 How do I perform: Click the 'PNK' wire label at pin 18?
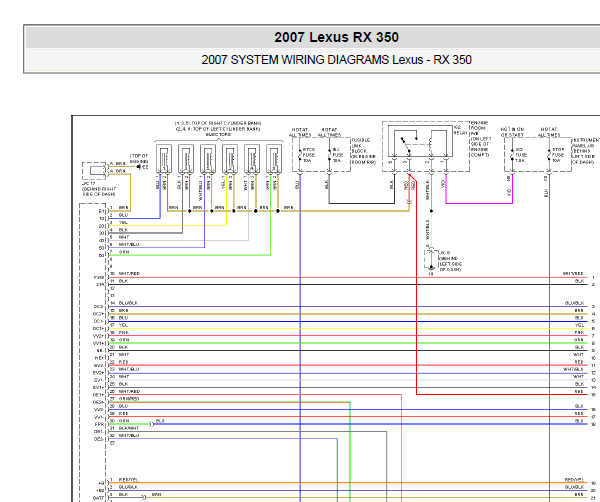coord(124,332)
